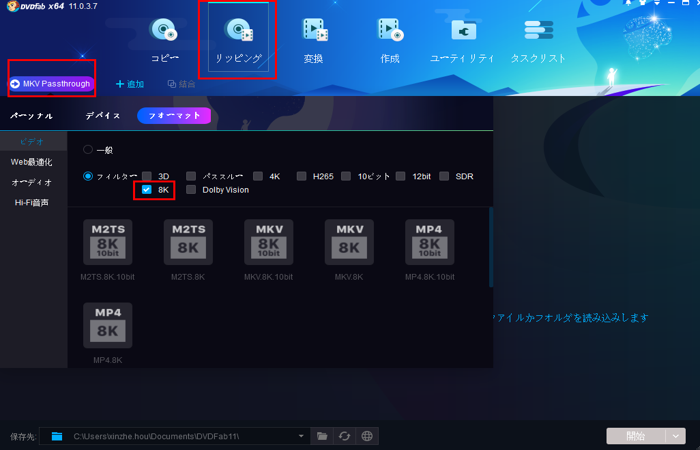Tick the 12bit filter checkbox
The width and height of the screenshot is (700, 450).
point(400,176)
